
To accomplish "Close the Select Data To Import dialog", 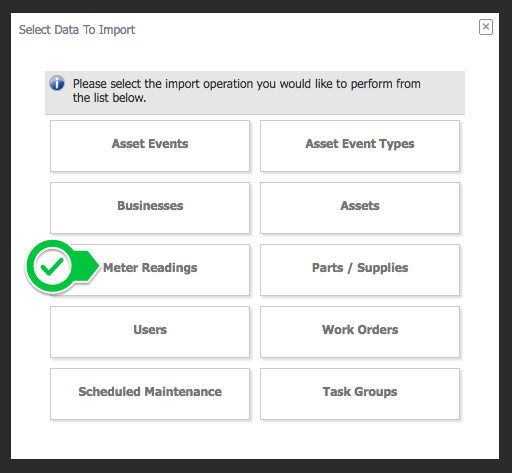I will click(486, 27).
